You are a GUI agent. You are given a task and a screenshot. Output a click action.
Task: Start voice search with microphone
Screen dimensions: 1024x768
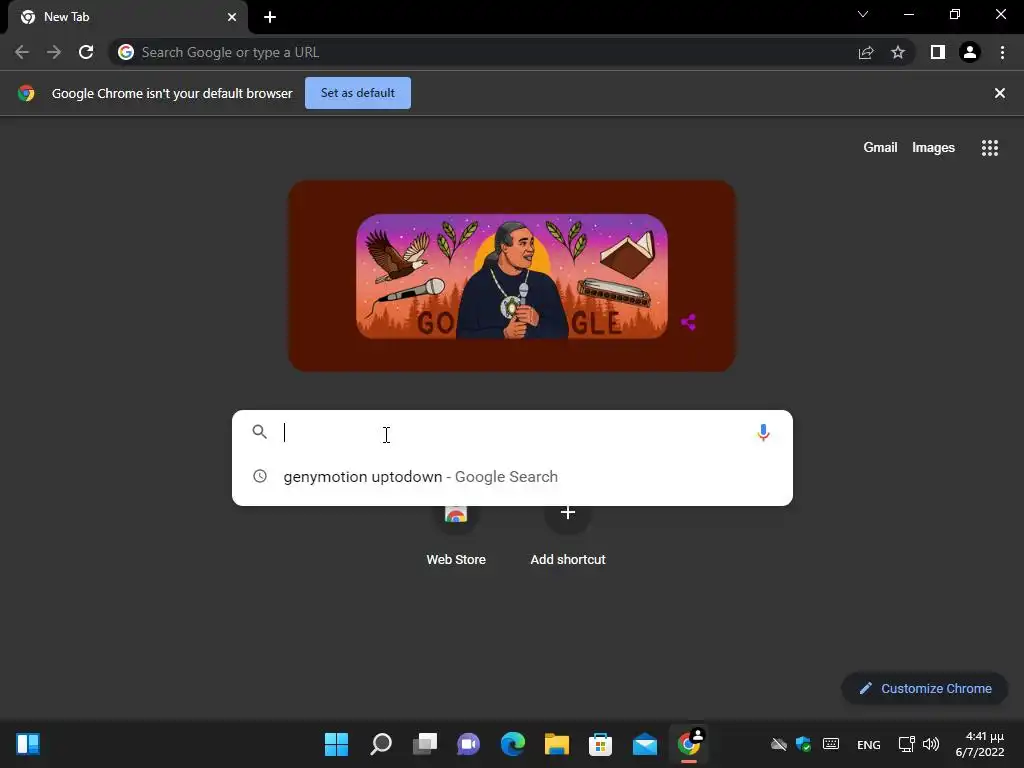[763, 432]
